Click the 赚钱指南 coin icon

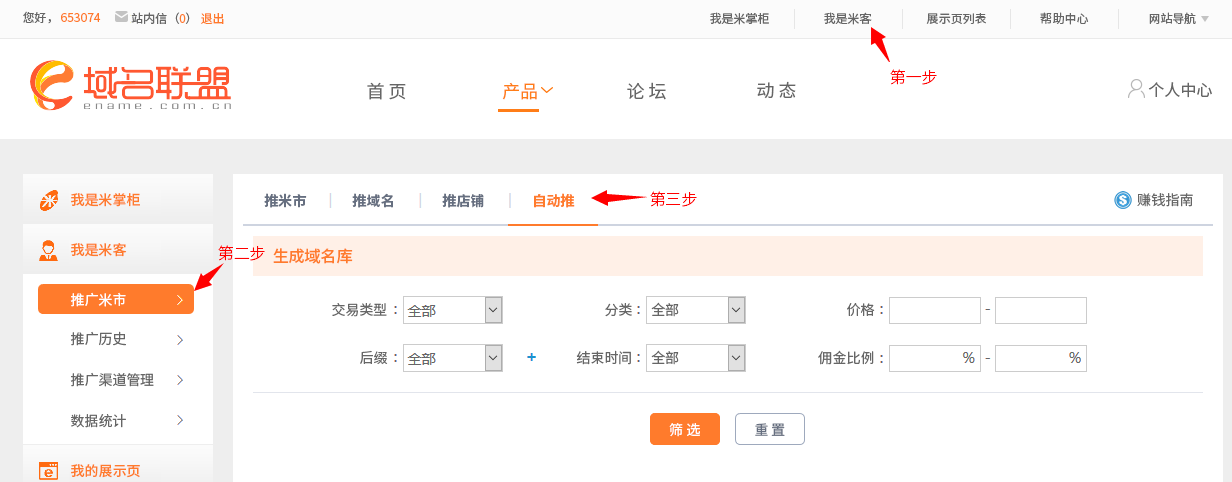[1122, 200]
